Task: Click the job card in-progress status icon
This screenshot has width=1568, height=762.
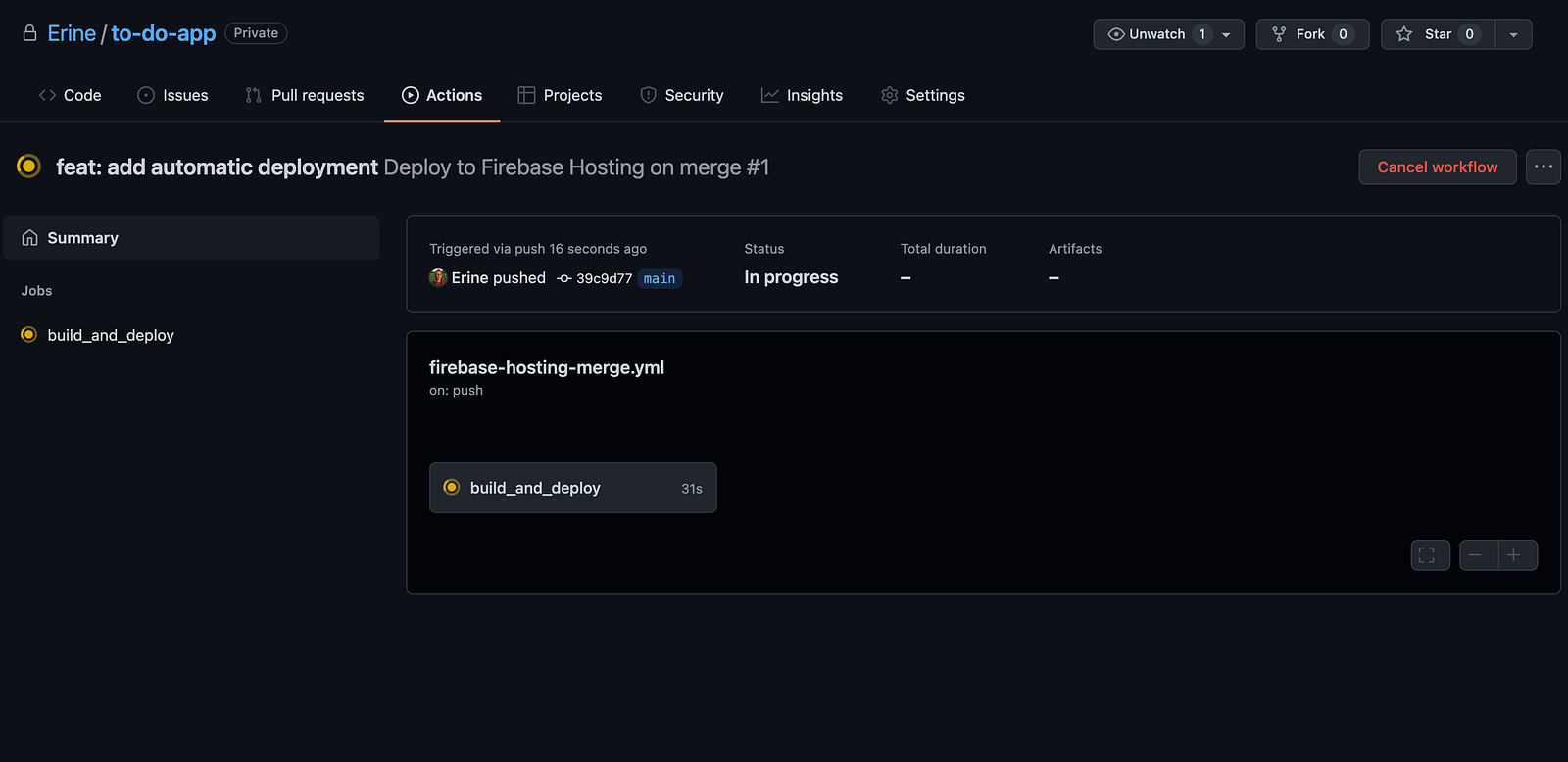Action: [x=452, y=487]
